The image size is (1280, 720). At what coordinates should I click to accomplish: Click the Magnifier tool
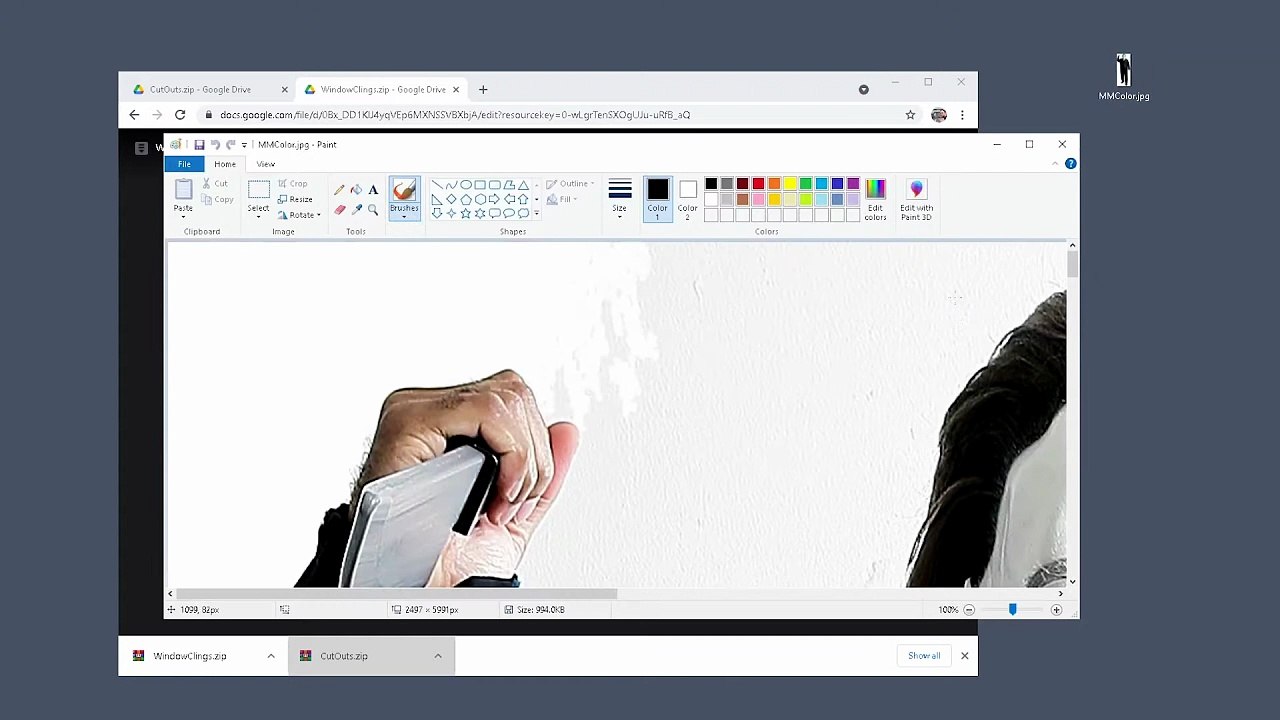(x=373, y=210)
